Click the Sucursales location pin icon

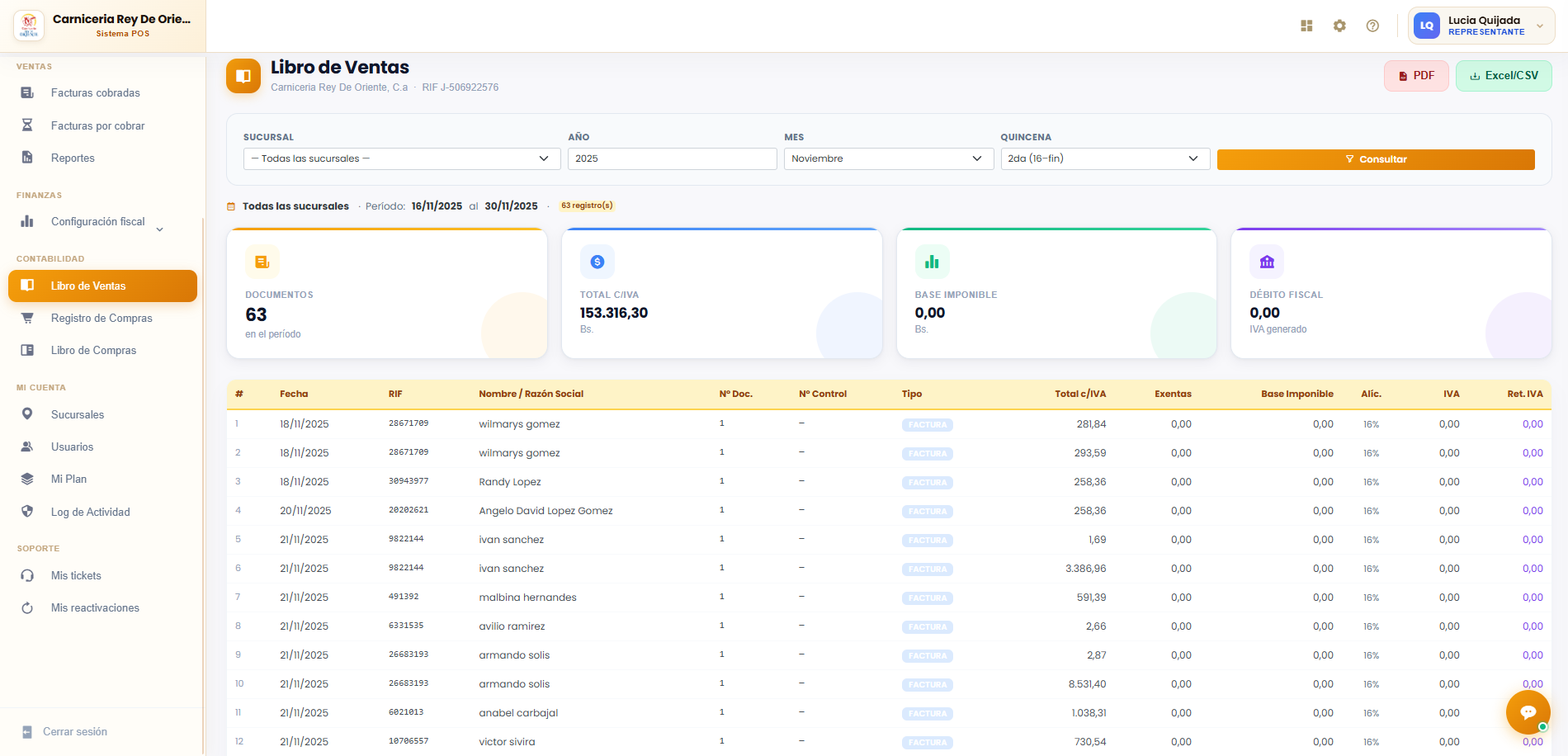pyautogui.click(x=27, y=414)
